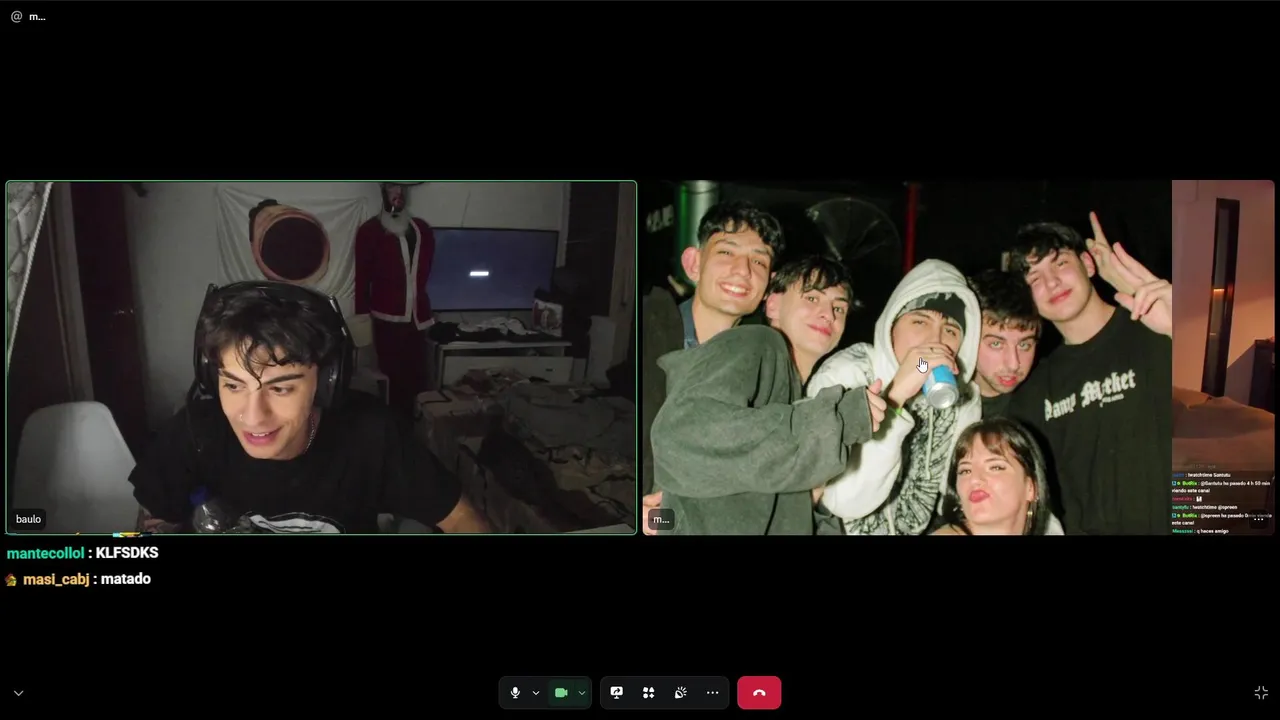The height and width of the screenshot is (720, 1280).
Task: Click the mantecollol chat username
Action: coord(46,553)
